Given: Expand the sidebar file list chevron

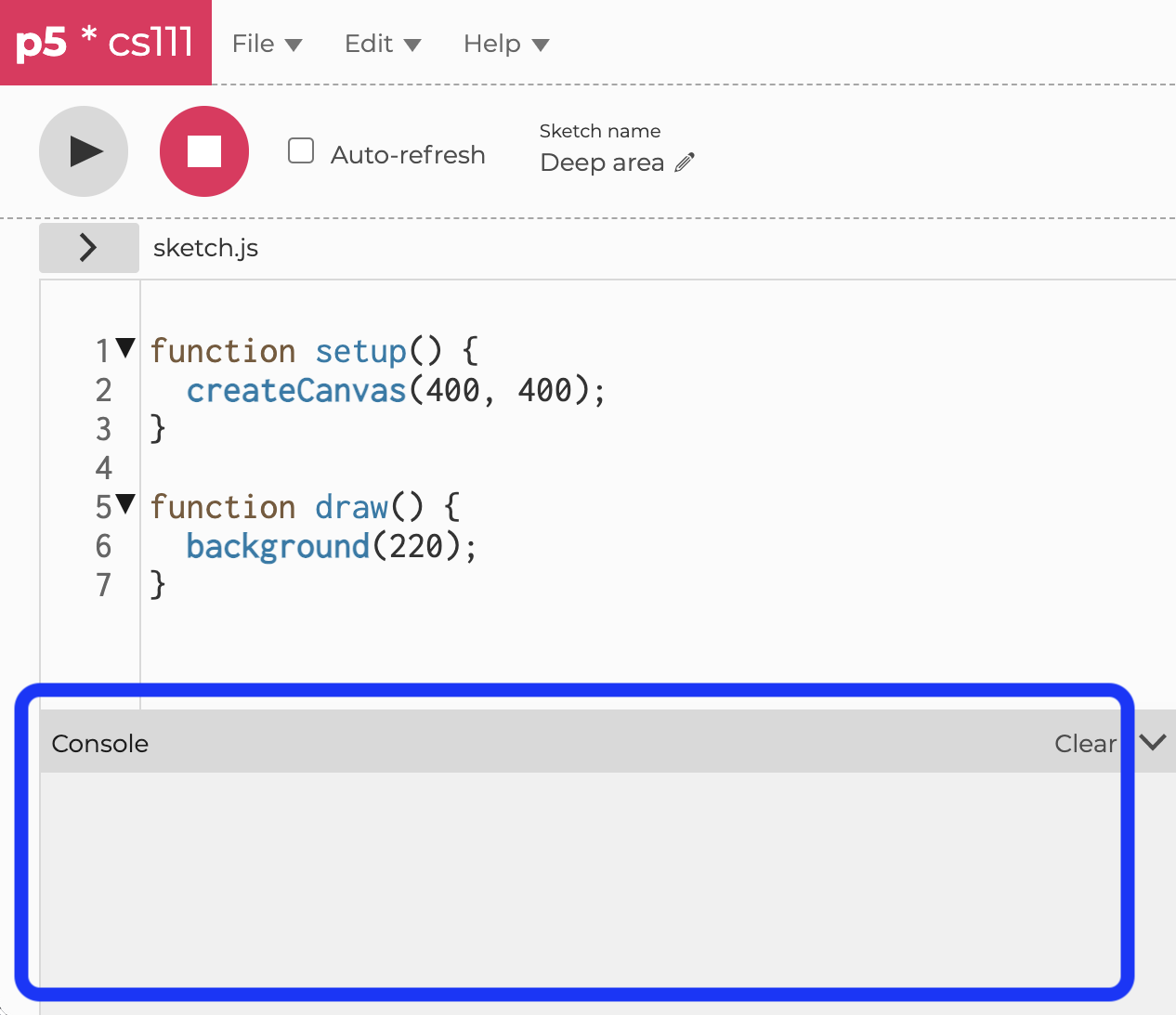Looking at the screenshot, I should [x=88, y=248].
